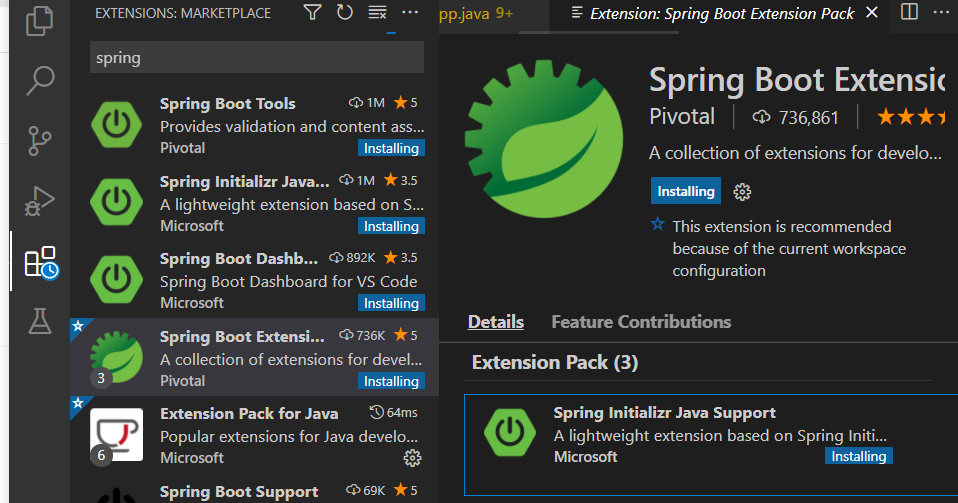
Task: Close the Spring Boot Extension Pack tab
Action: coord(872,12)
